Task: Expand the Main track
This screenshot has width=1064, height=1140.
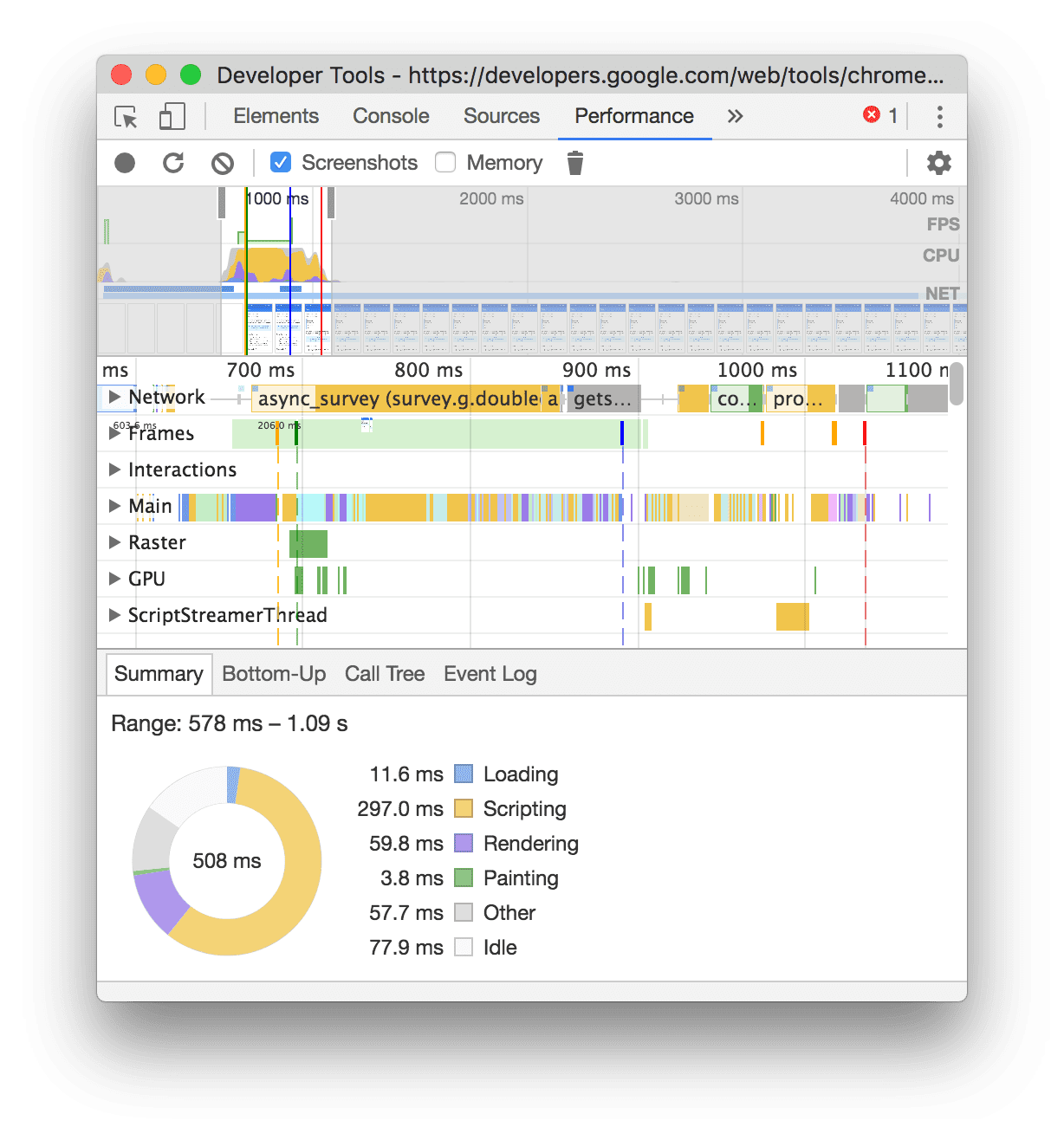Action: coord(114,505)
